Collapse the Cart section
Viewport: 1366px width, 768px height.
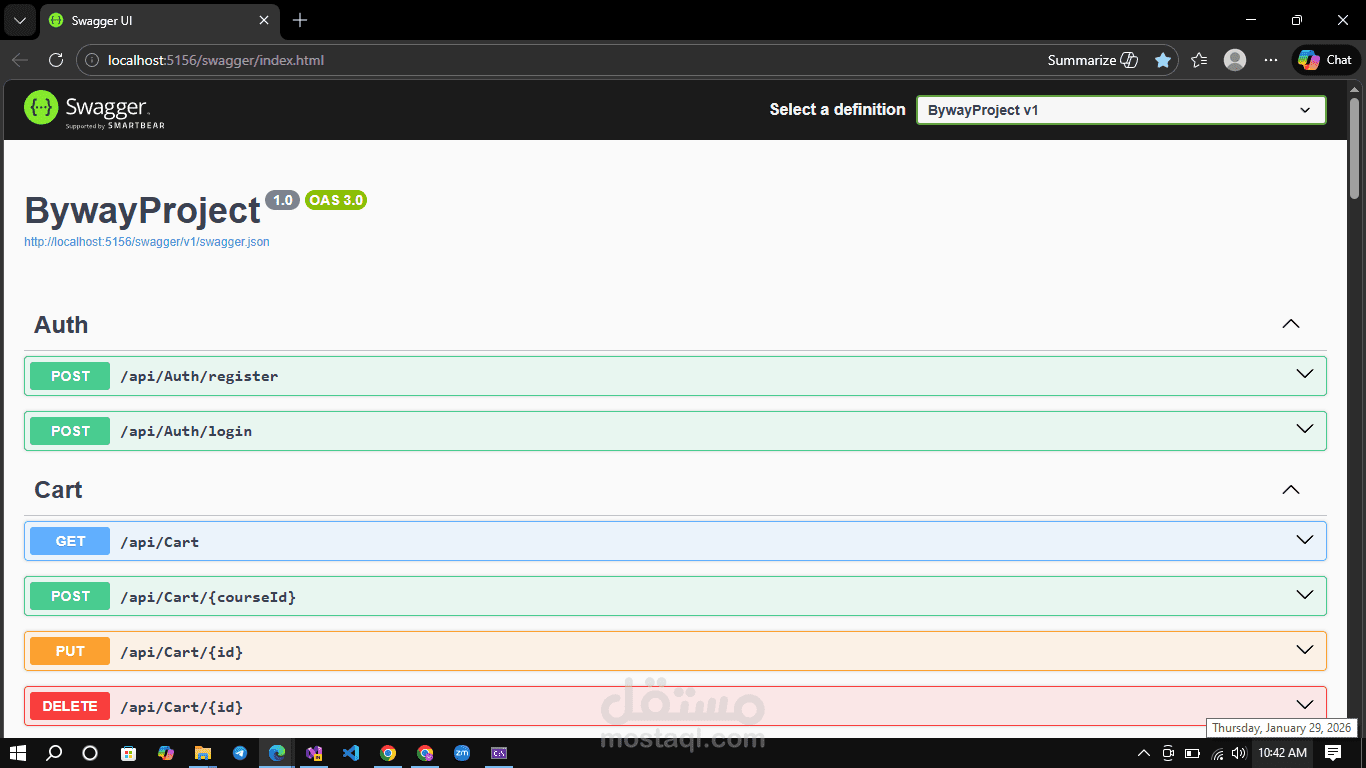tap(1290, 490)
